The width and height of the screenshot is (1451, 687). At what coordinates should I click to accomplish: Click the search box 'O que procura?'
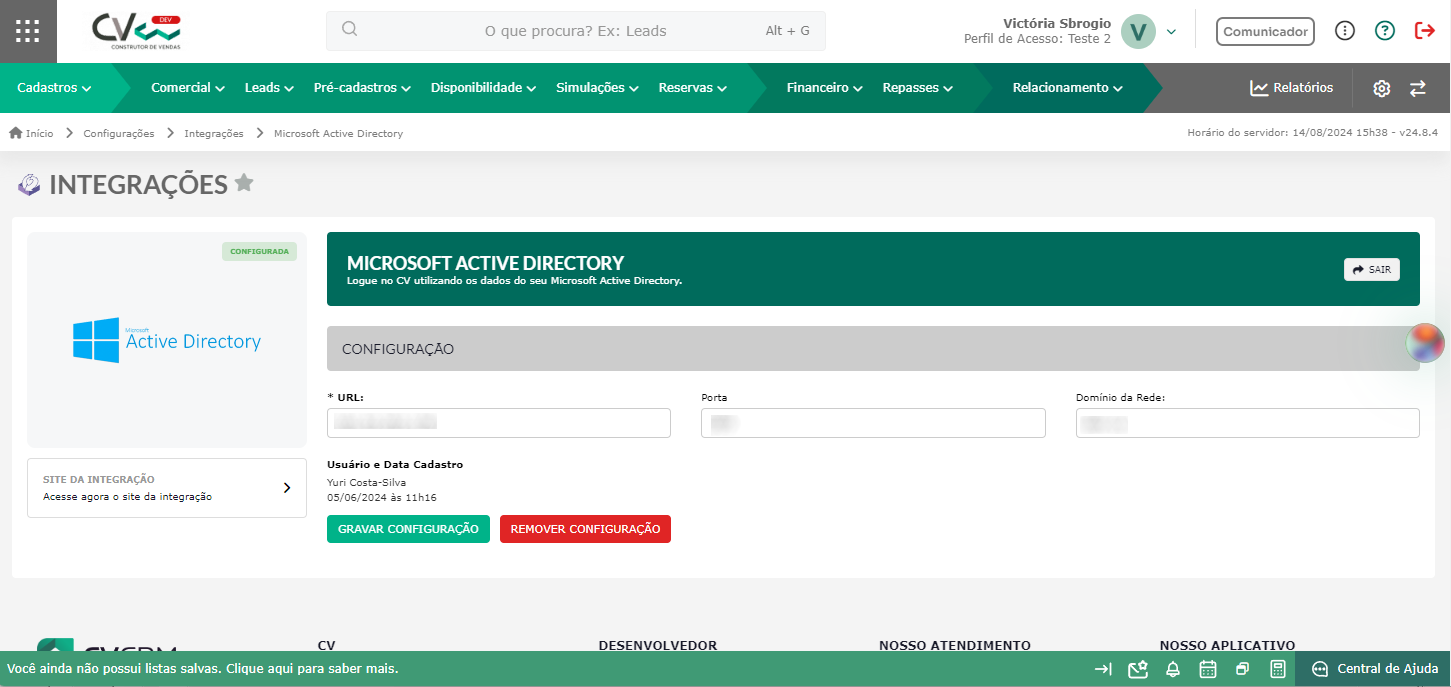point(575,31)
